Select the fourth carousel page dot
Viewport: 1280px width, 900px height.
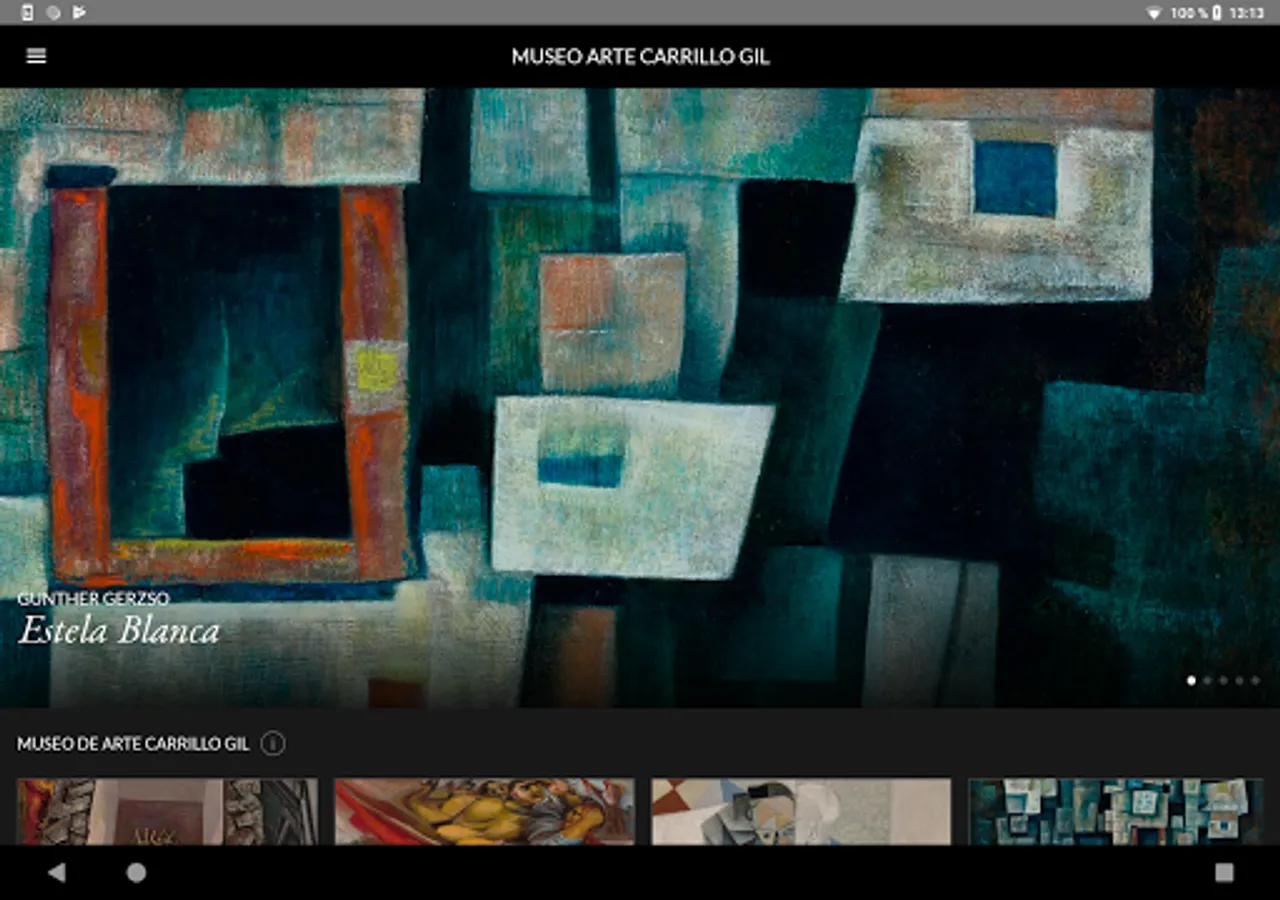pyautogui.click(x=1239, y=680)
